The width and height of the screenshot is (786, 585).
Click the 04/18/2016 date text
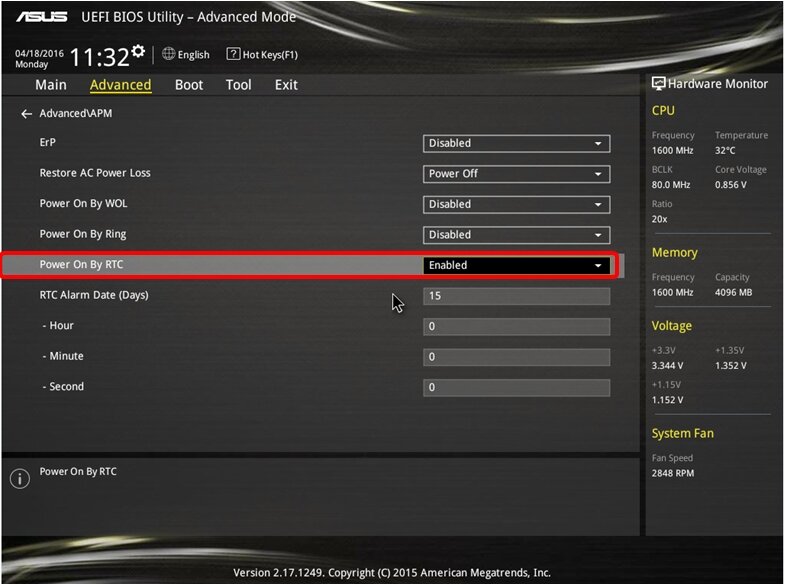[x=39, y=53]
